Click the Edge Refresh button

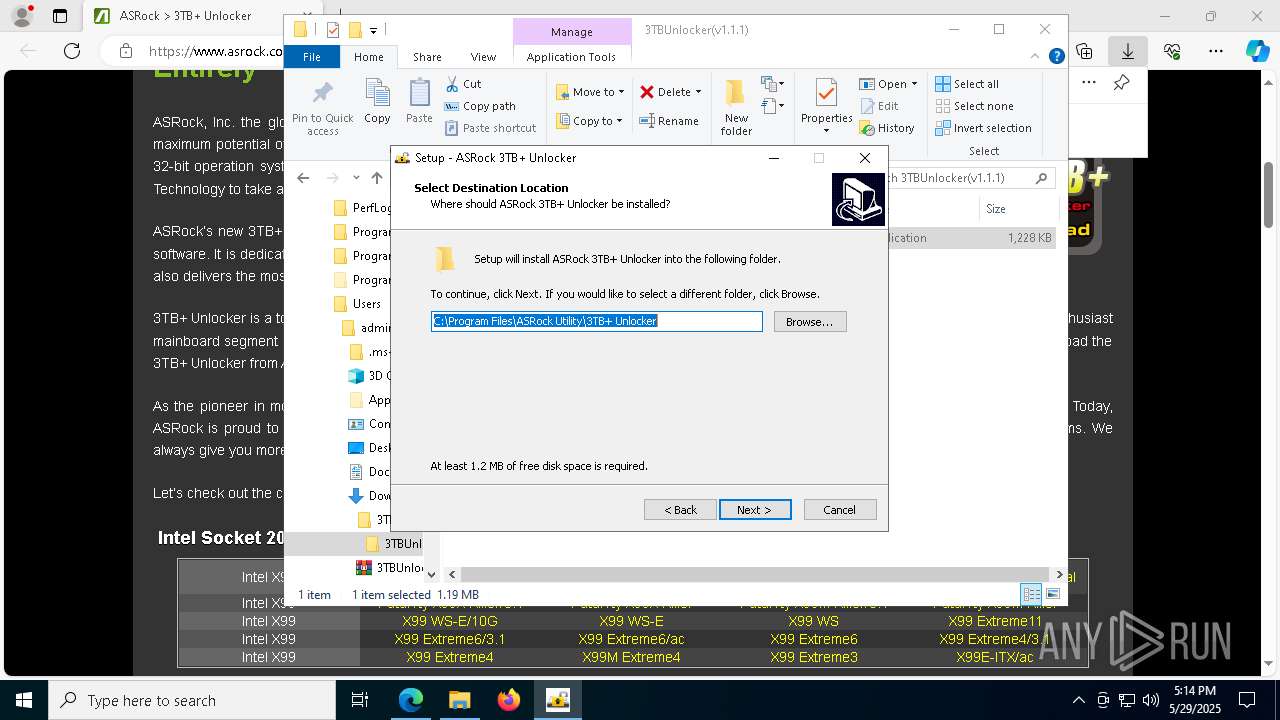72,51
